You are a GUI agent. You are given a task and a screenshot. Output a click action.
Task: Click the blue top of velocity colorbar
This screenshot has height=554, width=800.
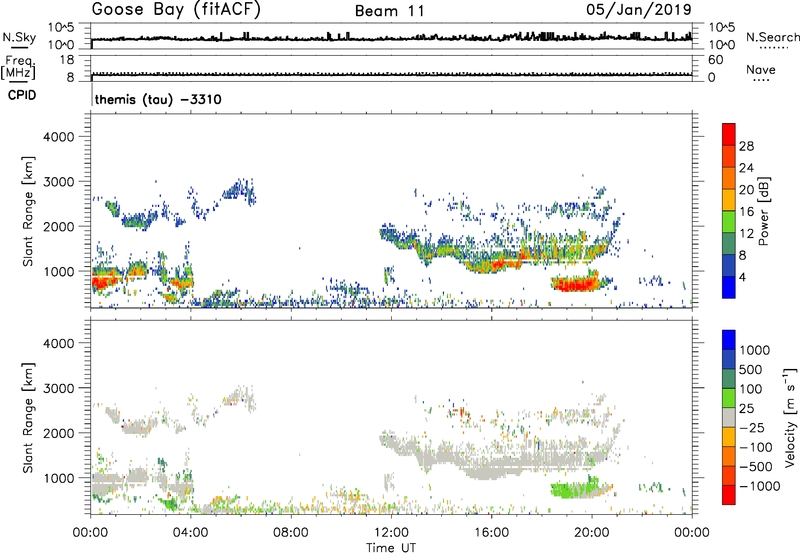tap(729, 340)
